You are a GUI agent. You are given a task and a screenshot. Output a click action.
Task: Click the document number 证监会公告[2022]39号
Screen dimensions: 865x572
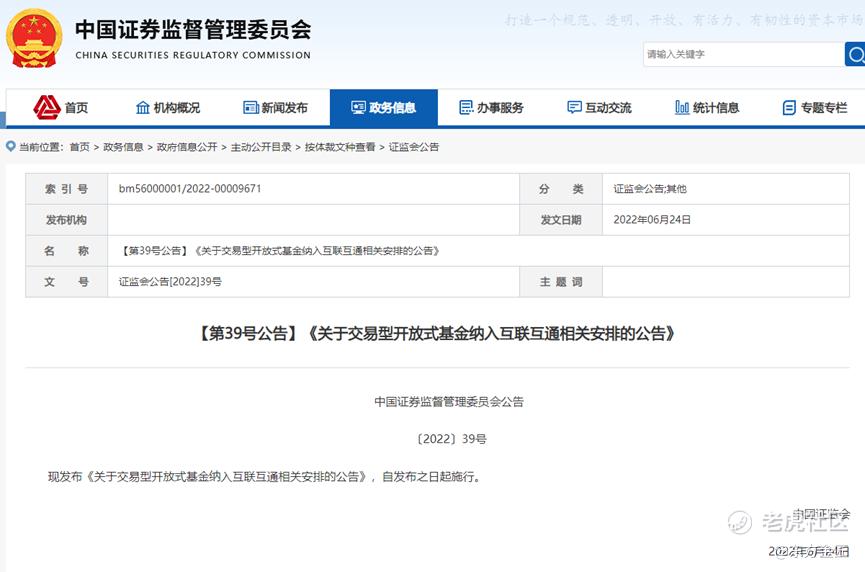170,282
